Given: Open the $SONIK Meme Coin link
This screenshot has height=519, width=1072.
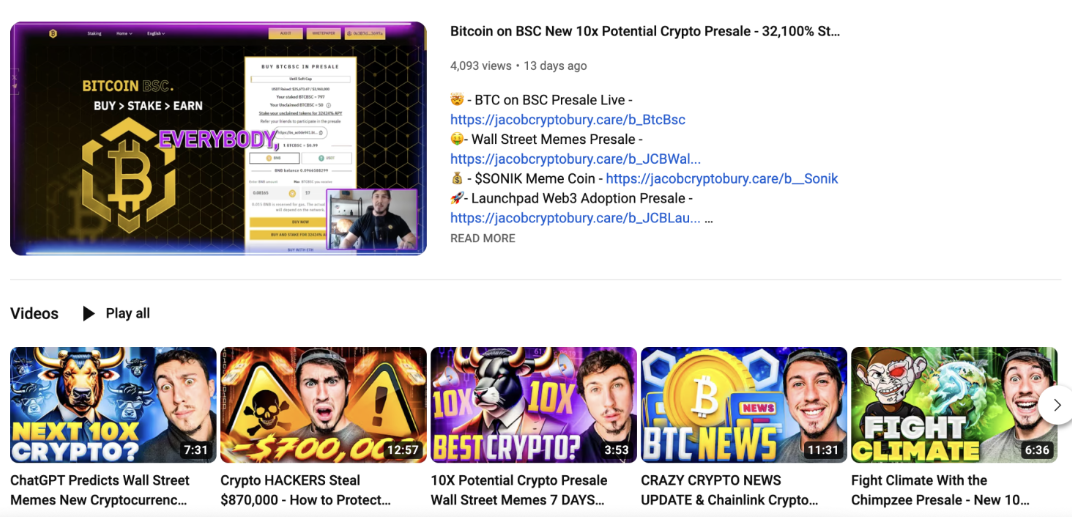Looking at the screenshot, I should click(x=722, y=179).
